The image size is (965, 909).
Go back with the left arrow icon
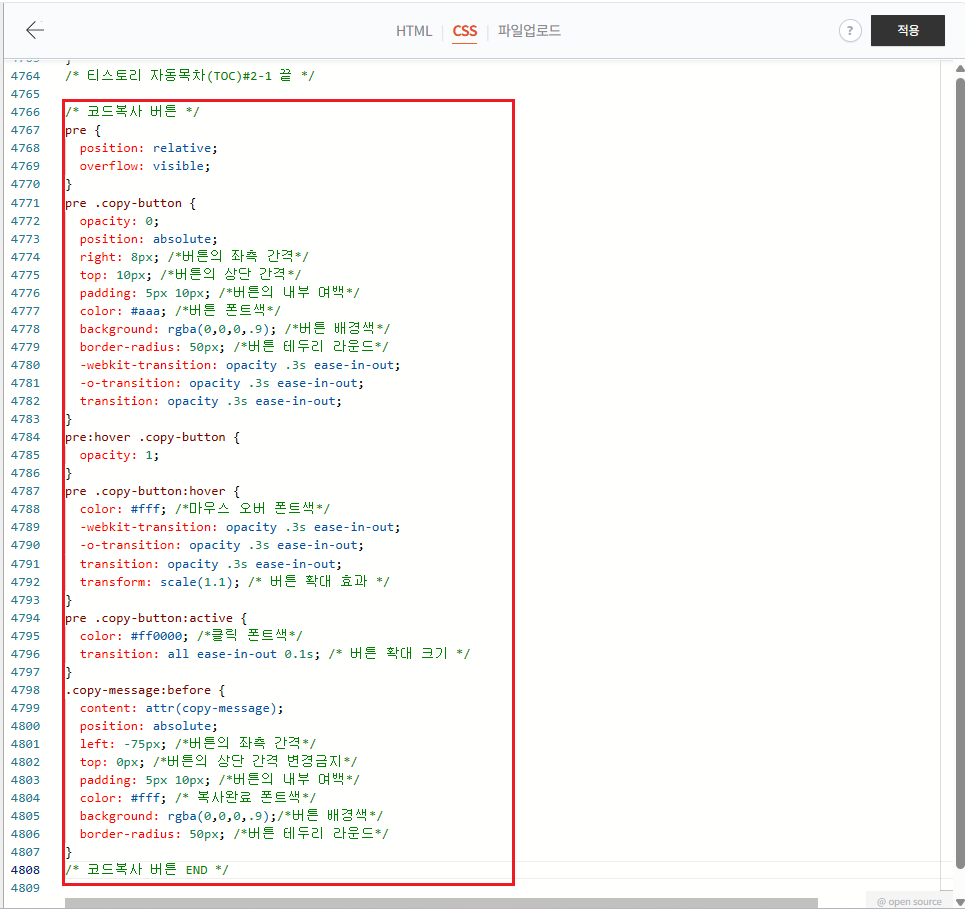pyautogui.click(x=35, y=30)
